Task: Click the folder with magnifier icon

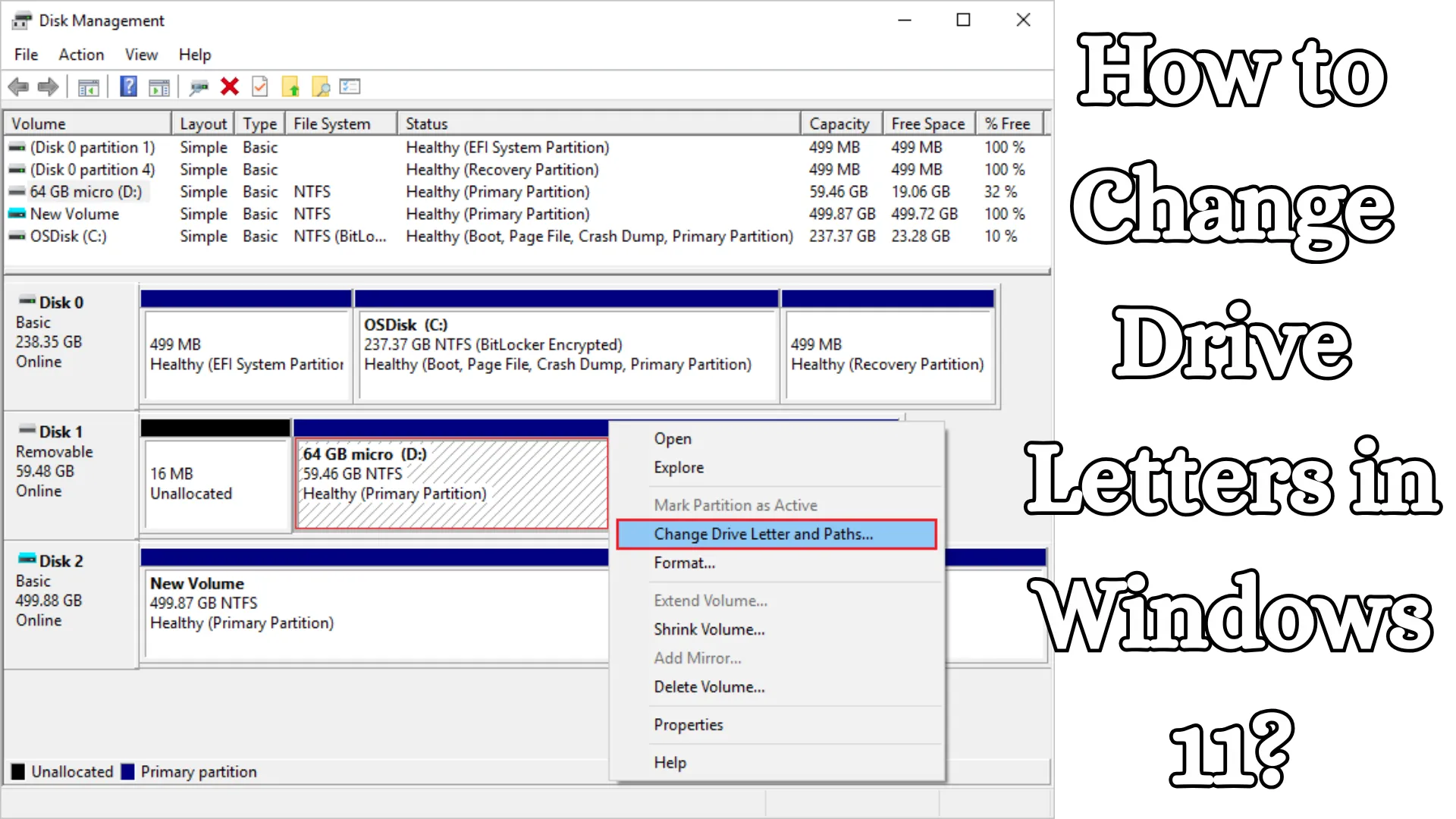Action: tap(321, 87)
